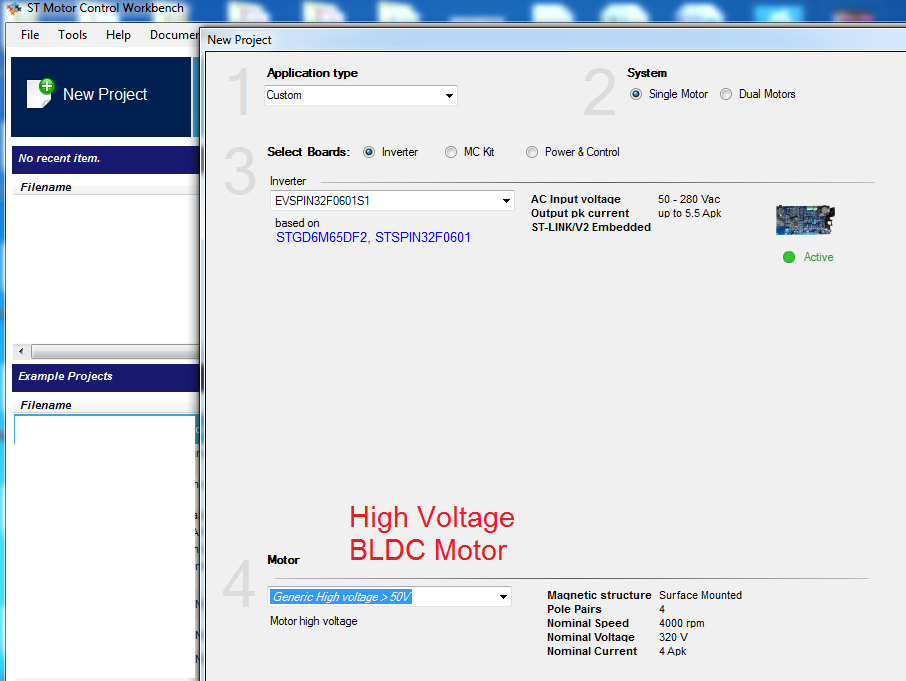Click the 320 V nominal voltage value
The image size is (906, 681).
click(x=673, y=637)
